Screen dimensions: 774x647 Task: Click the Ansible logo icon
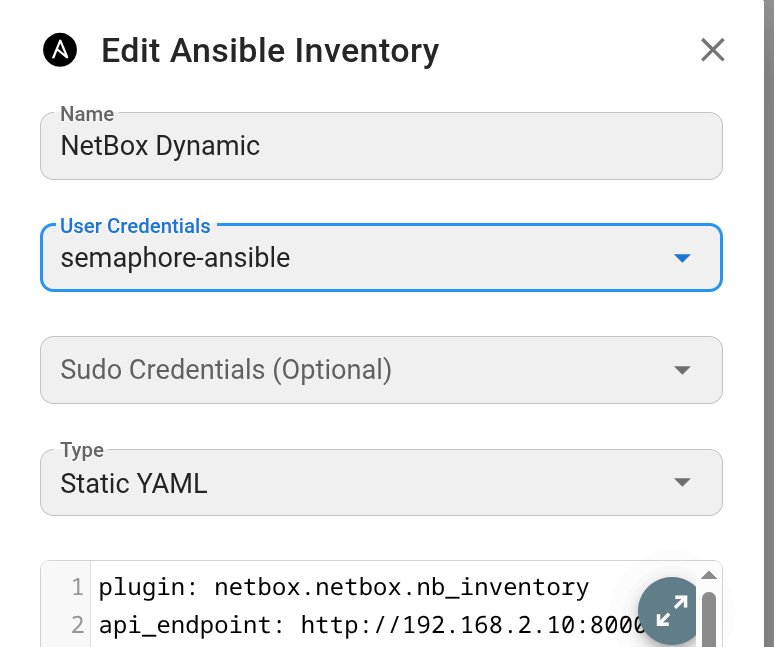[x=60, y=50]
